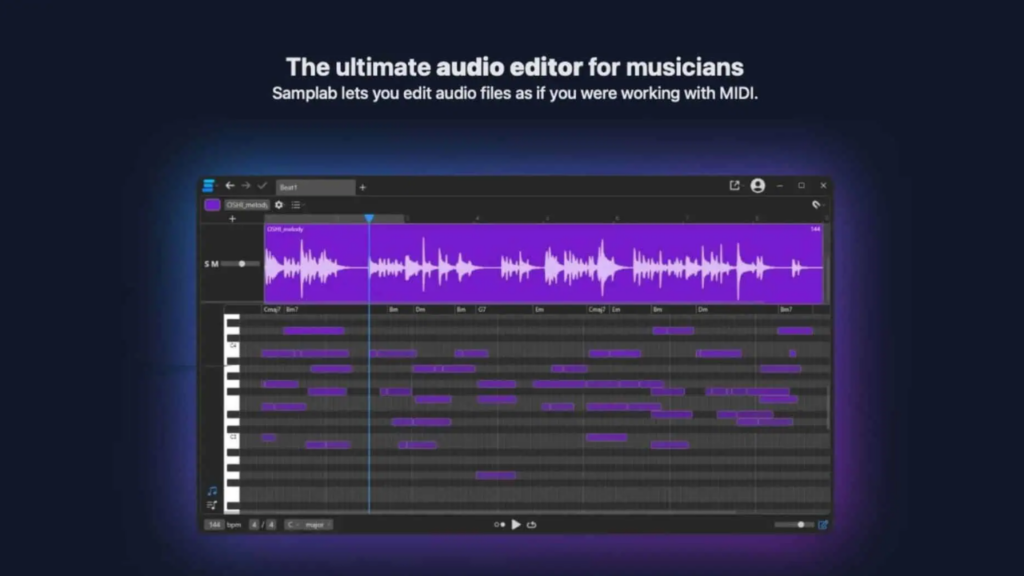Select the first Cmaj7 chord label
Image resolution: width=1024 pixels, height=576 pixels.
[272, 310]
